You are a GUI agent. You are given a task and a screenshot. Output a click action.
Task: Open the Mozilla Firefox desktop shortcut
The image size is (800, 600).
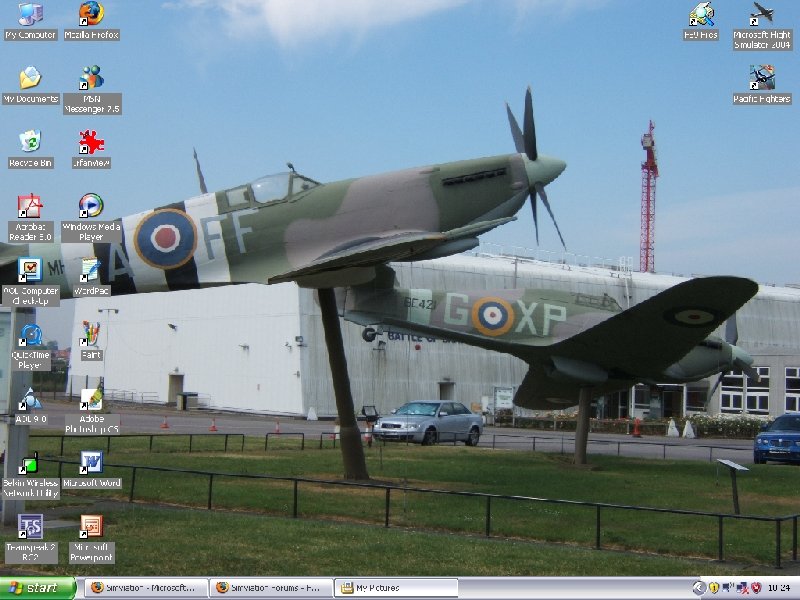pyautogui.click(x=91, y=14)
